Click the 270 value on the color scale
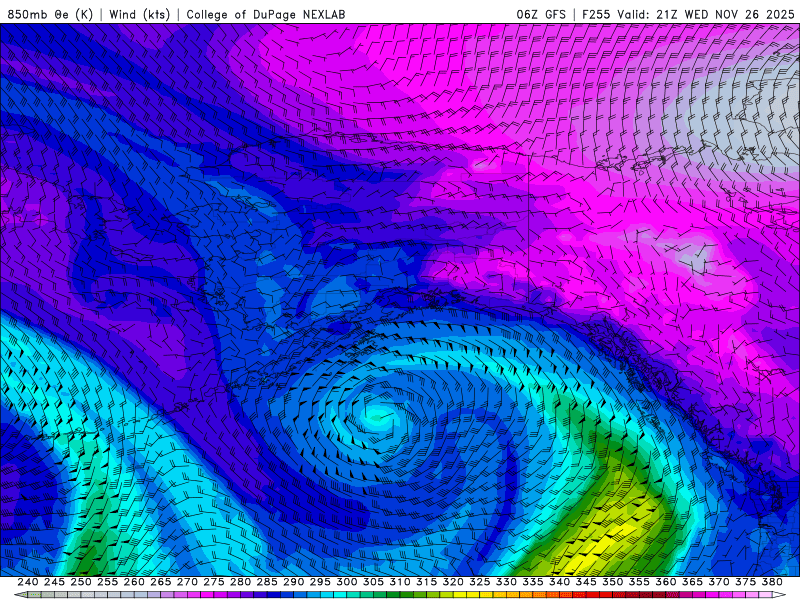The height and width of the screenshot is (600, 800). point(187,582)
